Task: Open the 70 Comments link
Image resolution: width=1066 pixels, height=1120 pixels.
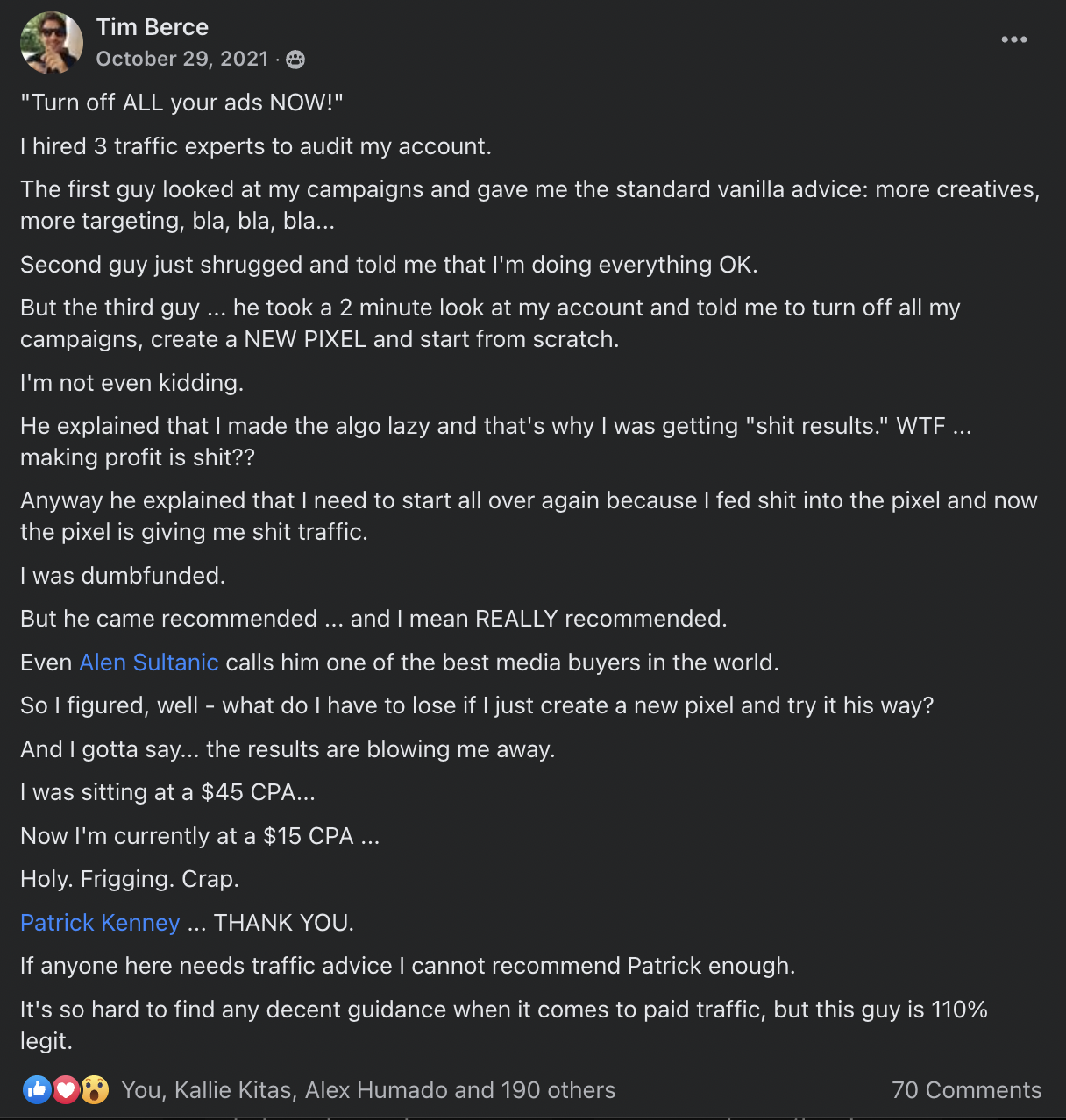Action: point(966,1090)
